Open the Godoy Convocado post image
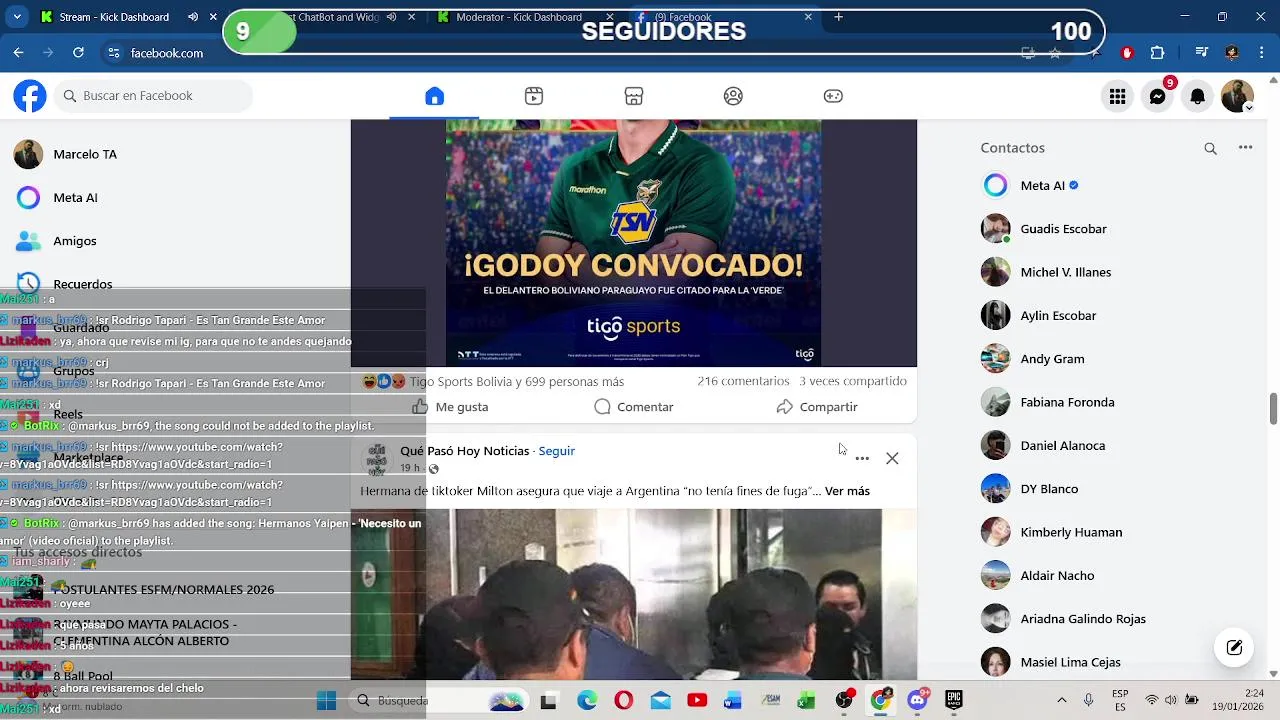The image size is (1280, 720). 633,243
